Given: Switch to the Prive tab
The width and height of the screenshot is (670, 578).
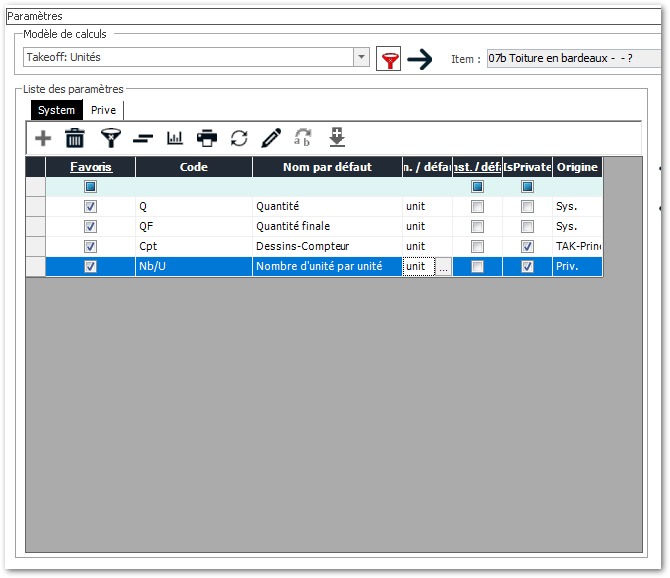Looking at the screenshot, I should click(103, 110).
